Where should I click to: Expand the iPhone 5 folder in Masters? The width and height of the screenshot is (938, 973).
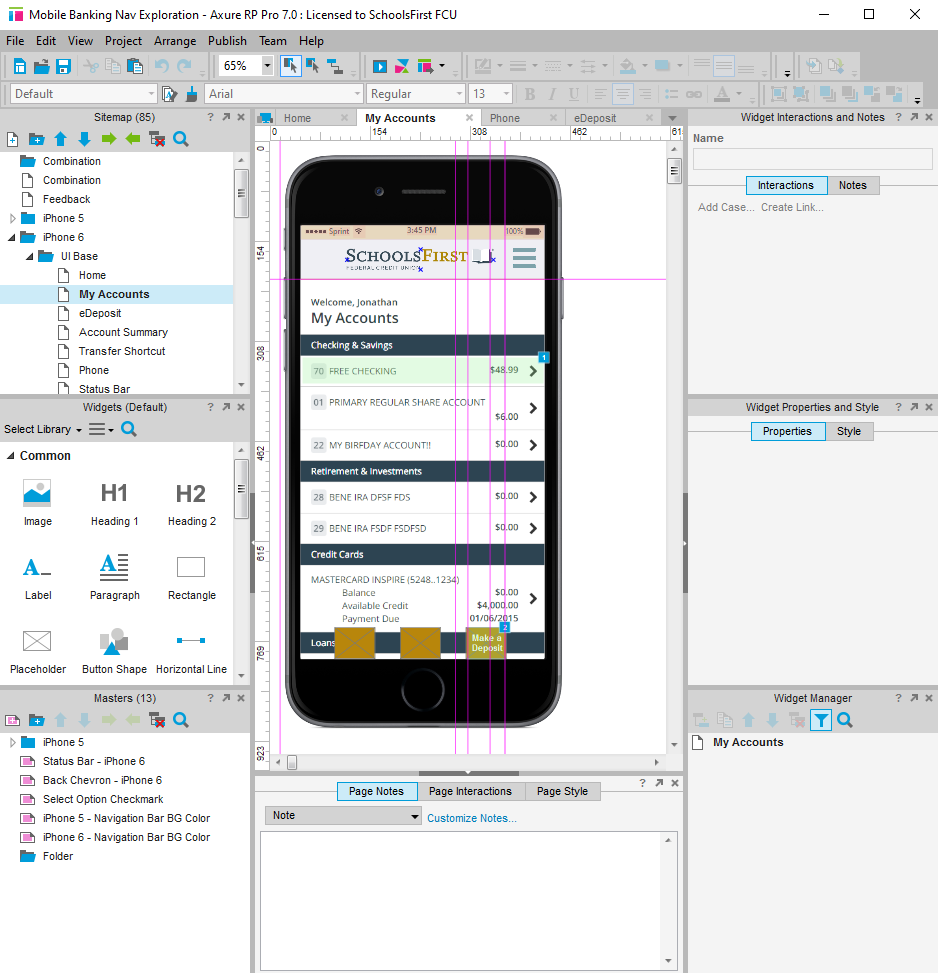(12, 741)
